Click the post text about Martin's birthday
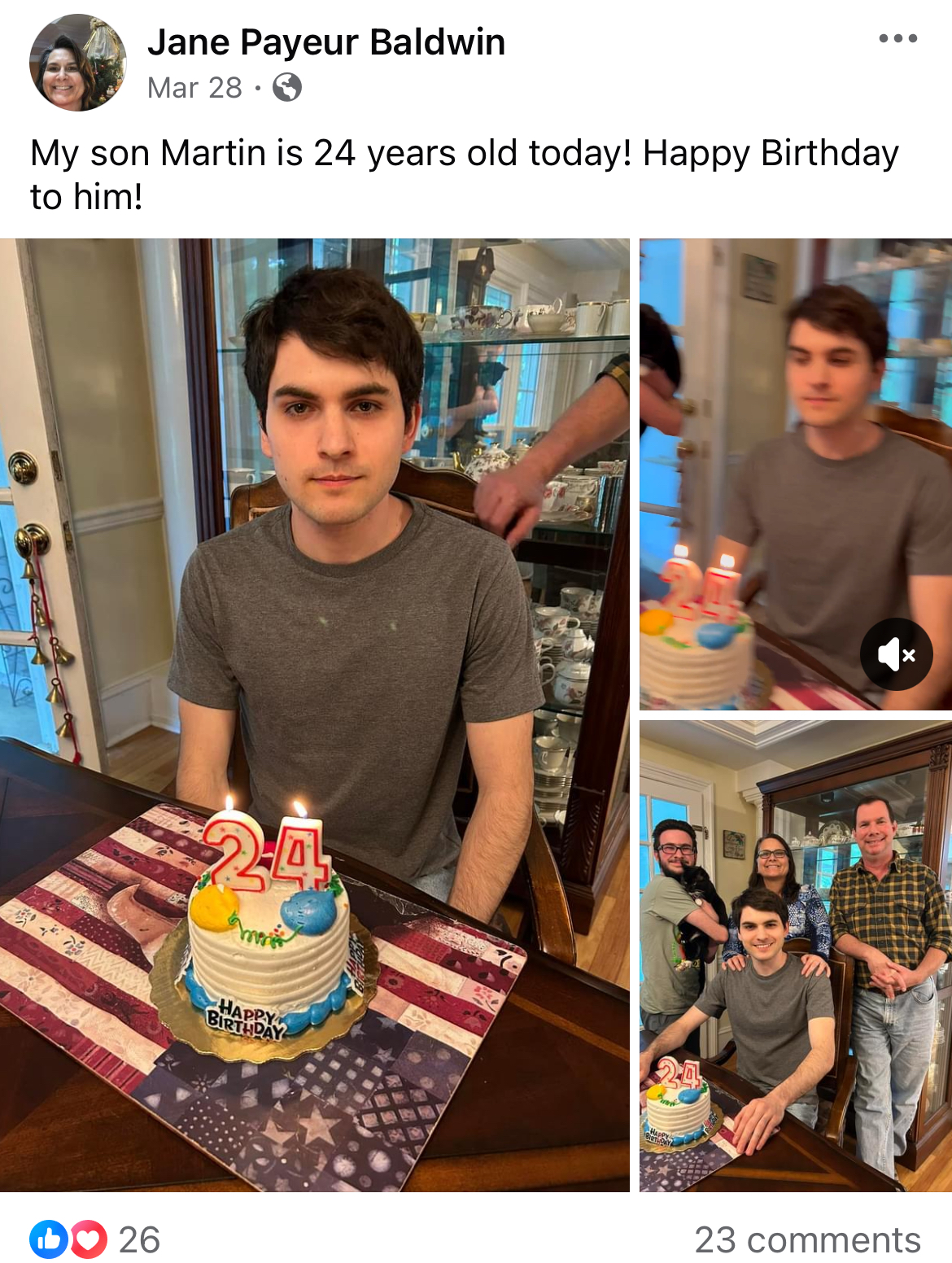This screenshot has width=952, height=1263. [465, 174]
